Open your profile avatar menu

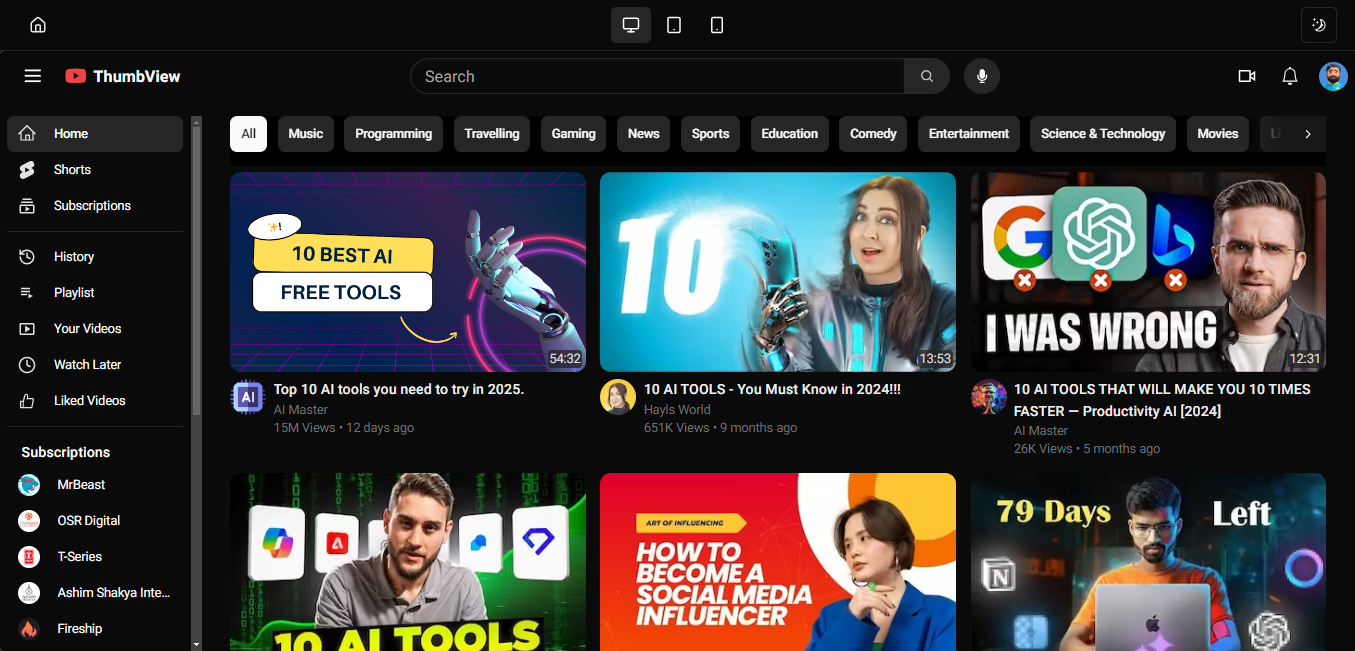point(1333,76)
